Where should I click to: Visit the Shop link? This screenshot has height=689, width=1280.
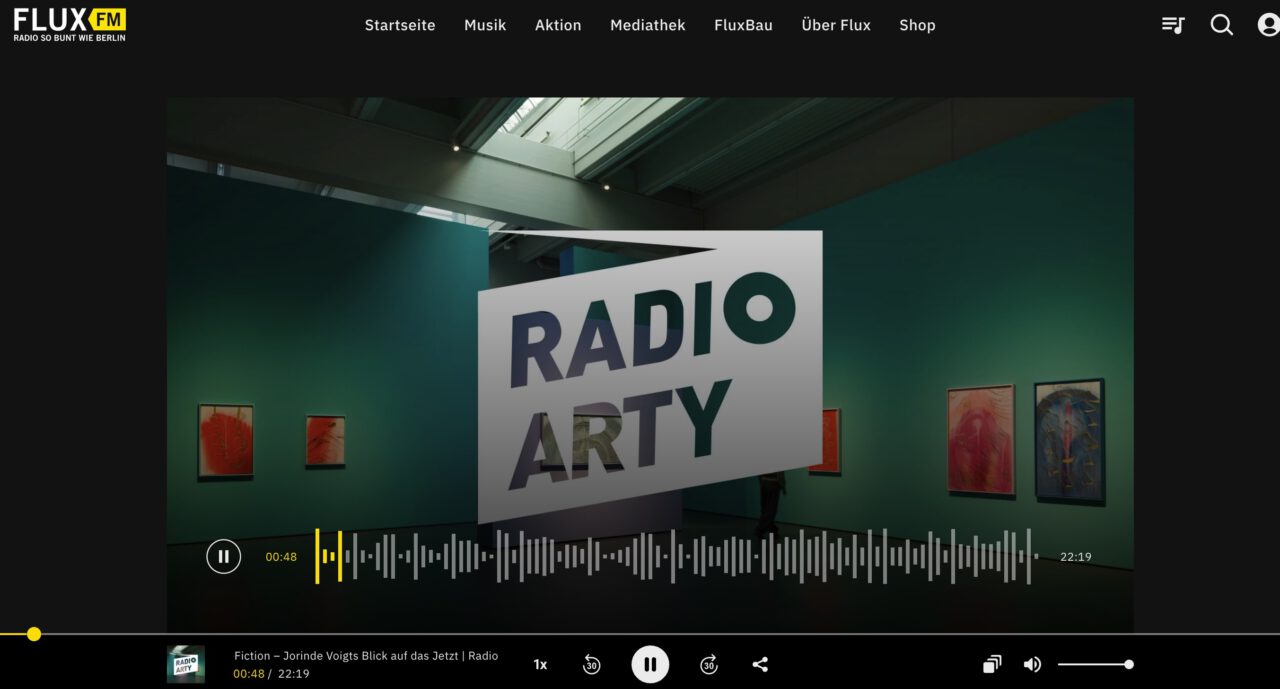tap(917, 25)
